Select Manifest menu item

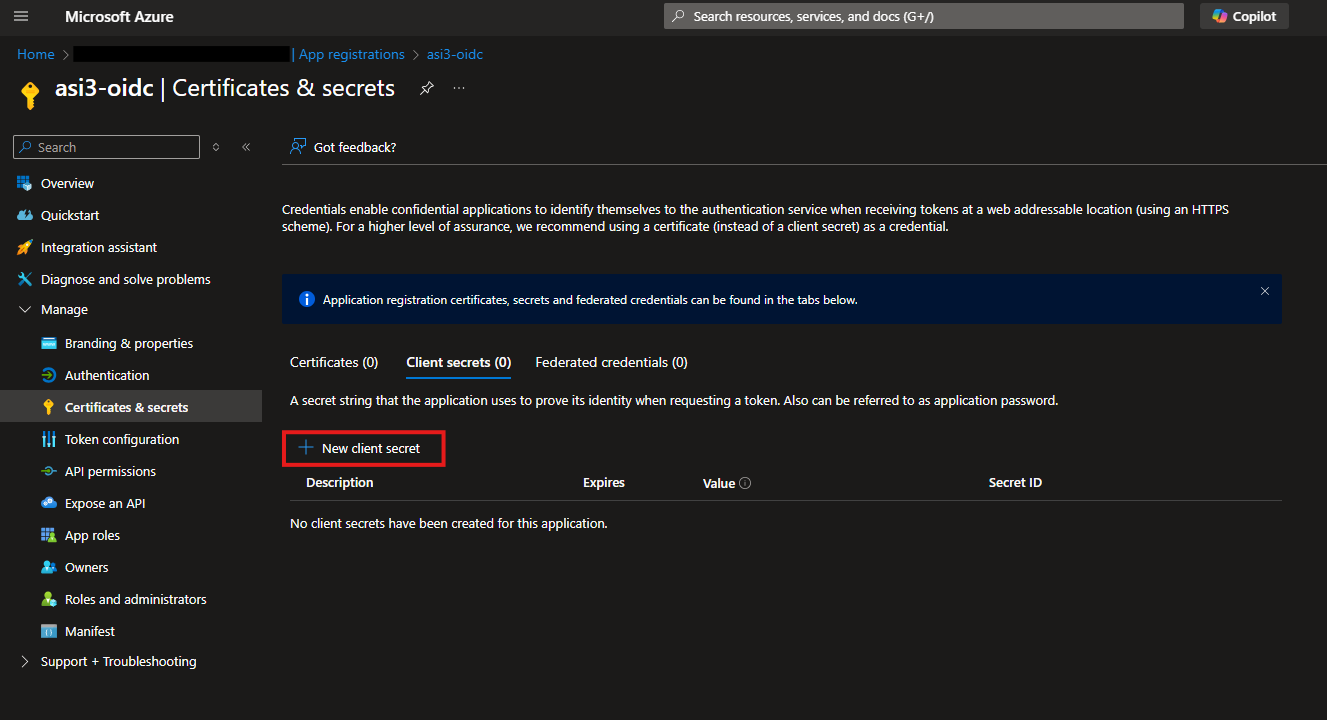90,631
